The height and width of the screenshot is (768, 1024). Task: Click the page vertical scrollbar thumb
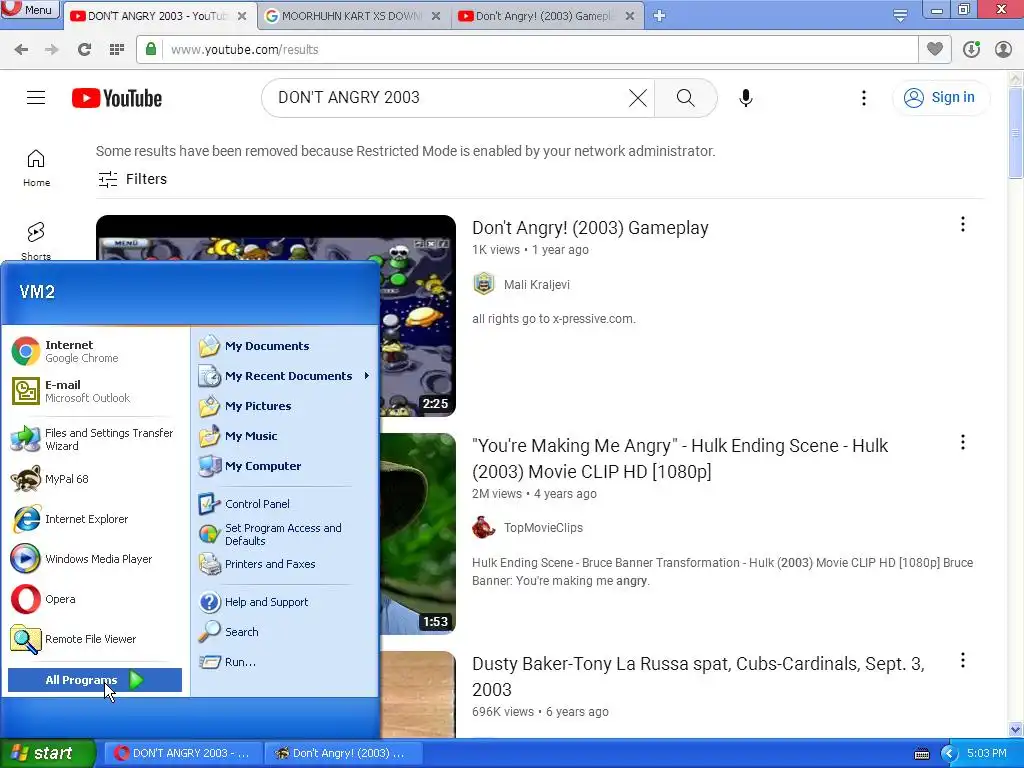(1015, 133)
